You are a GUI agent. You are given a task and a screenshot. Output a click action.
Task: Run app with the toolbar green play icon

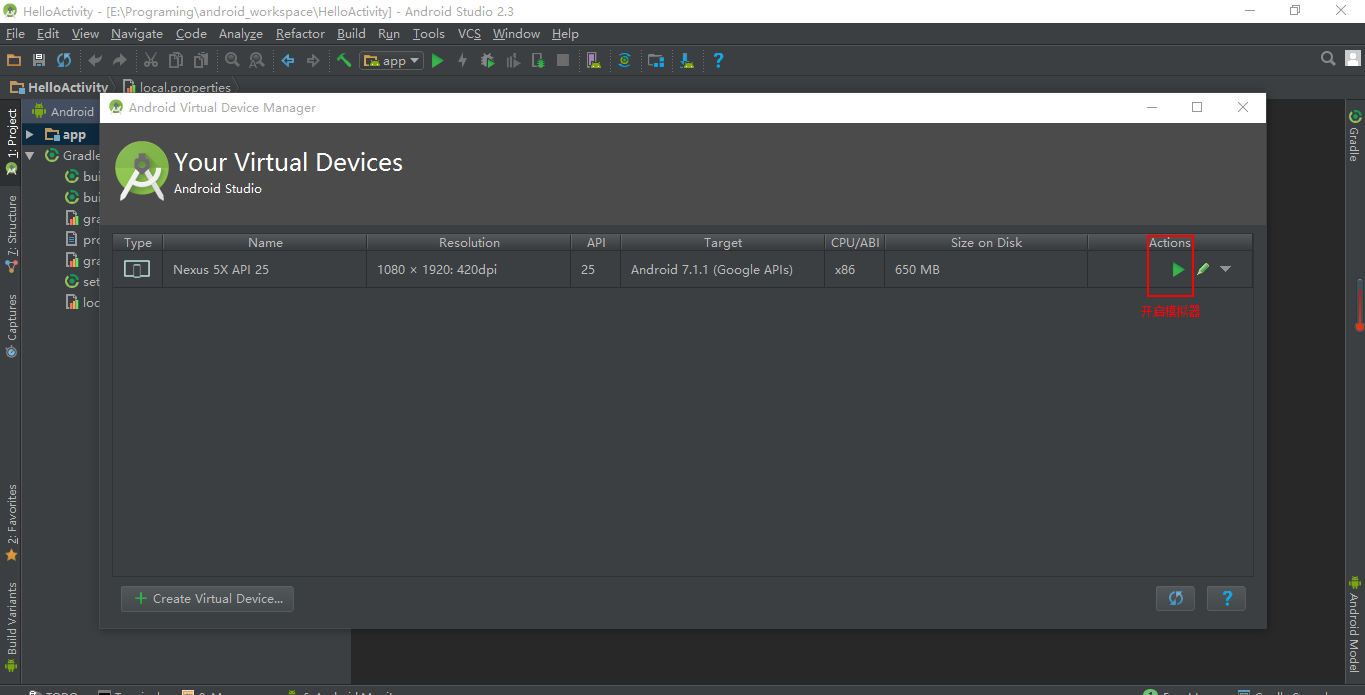coord(437,61)
